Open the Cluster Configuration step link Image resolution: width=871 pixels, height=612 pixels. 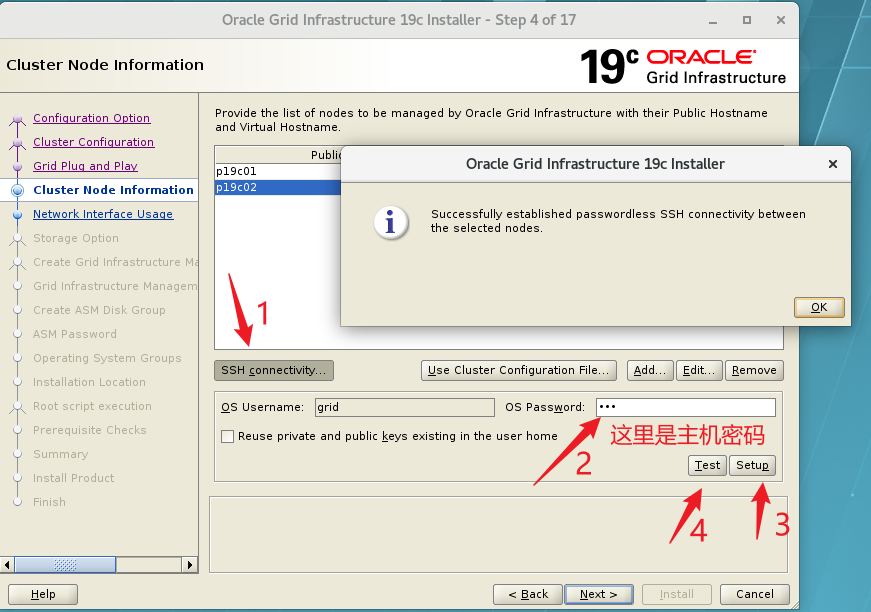[x=93, y=142]
